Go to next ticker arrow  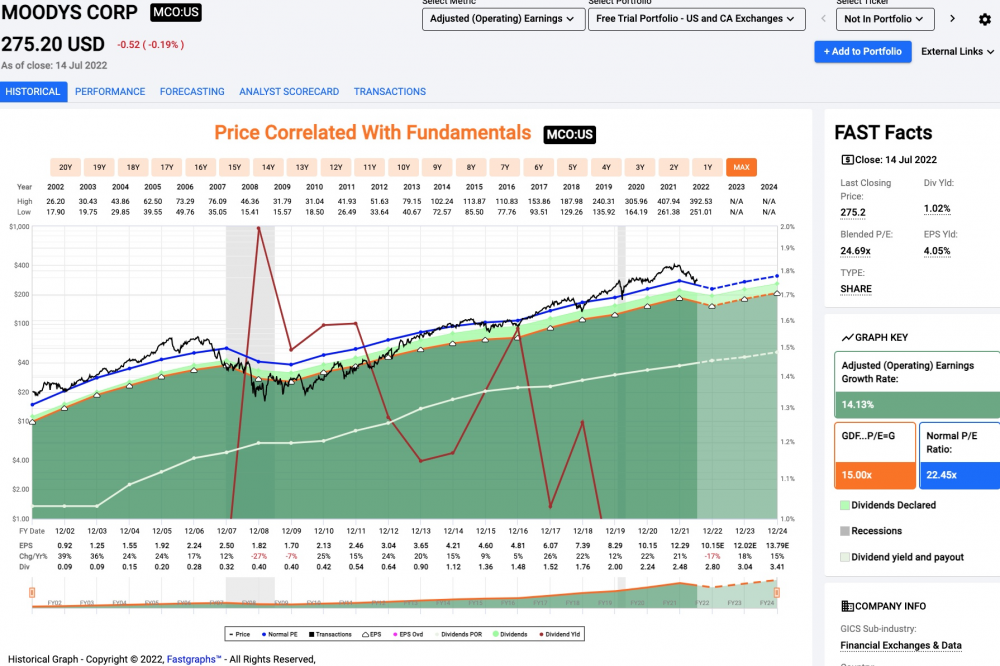(x=952, y=18)
